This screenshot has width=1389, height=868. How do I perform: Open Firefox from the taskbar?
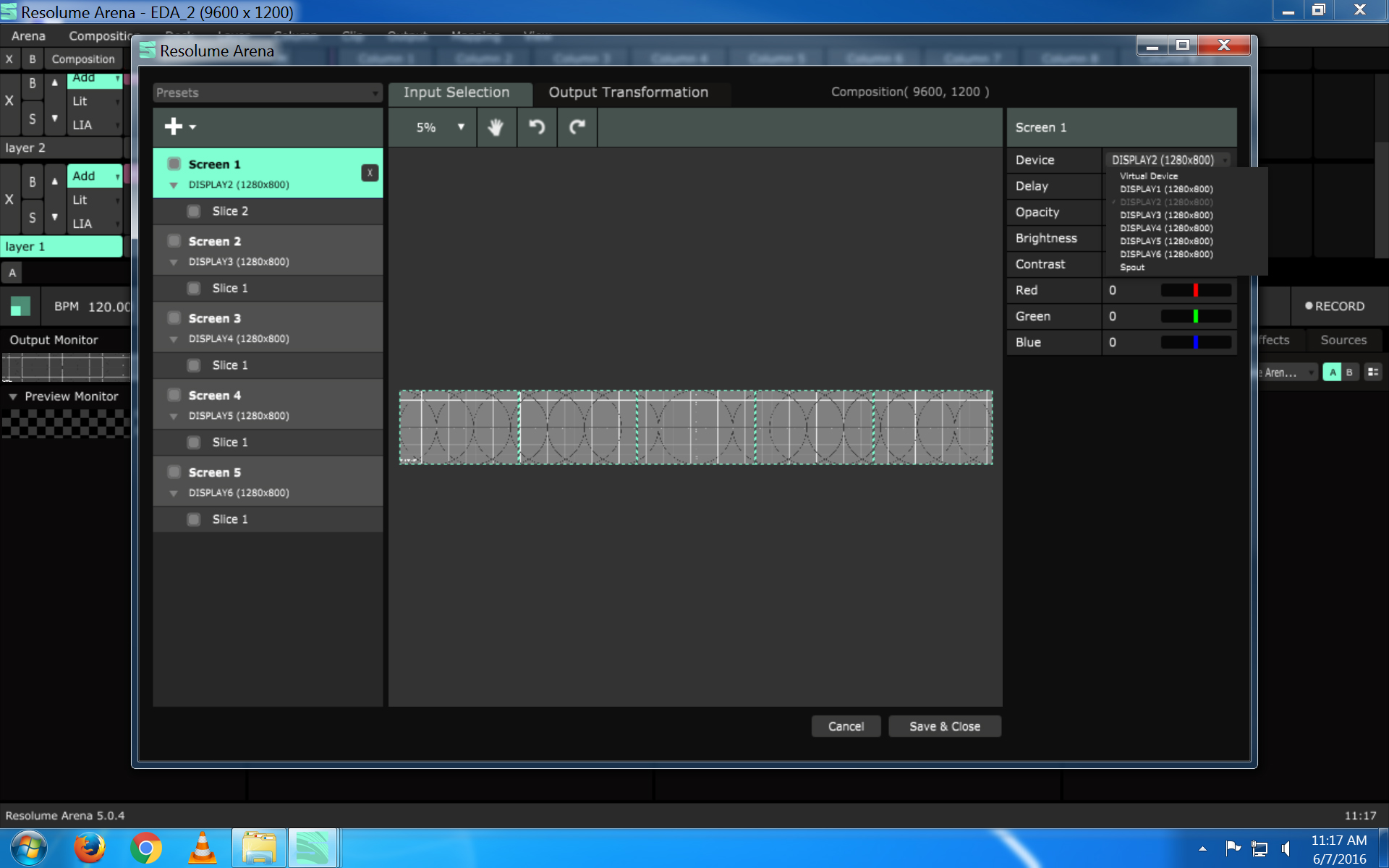90,848
